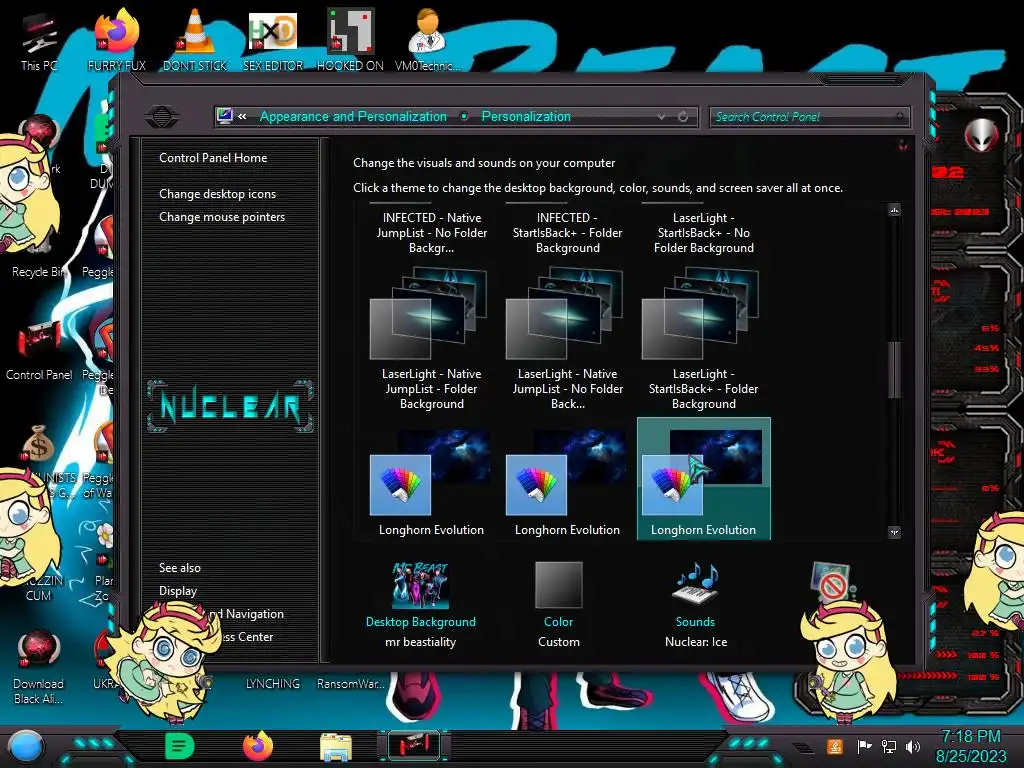The width and height of the screenshot is (1024, 768).
Task: Click Appearance and Personalization breadcrumb
Action: [x=353, y=116]
